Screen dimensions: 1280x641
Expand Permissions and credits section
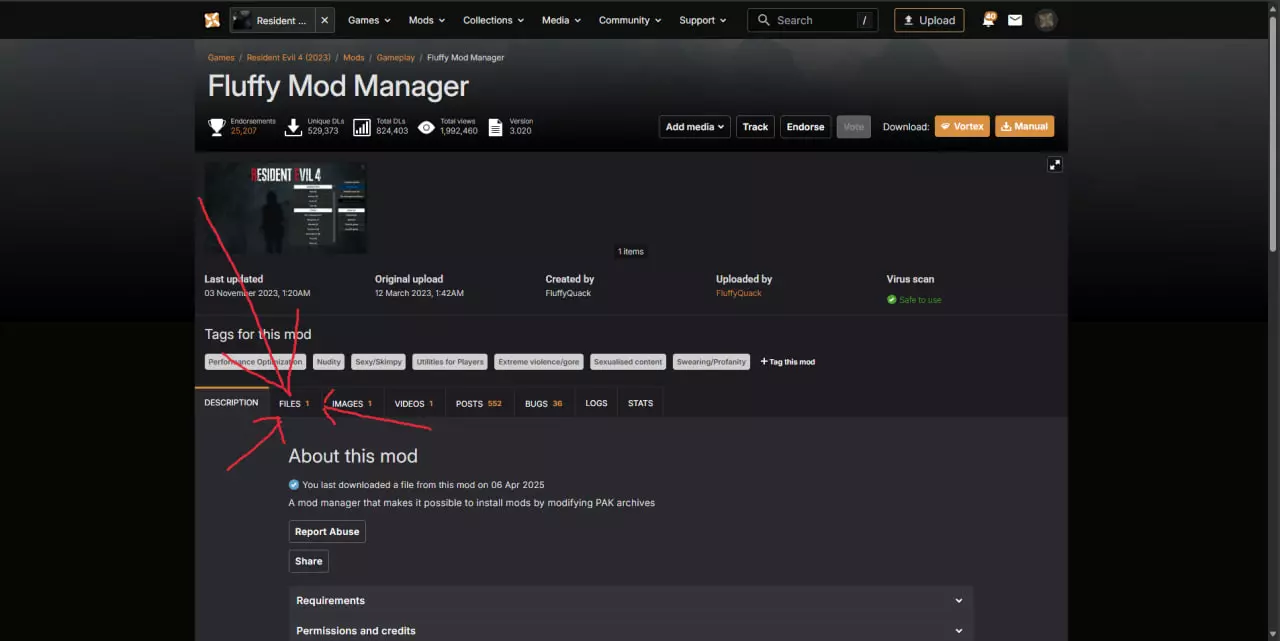[x=631, y=631]
